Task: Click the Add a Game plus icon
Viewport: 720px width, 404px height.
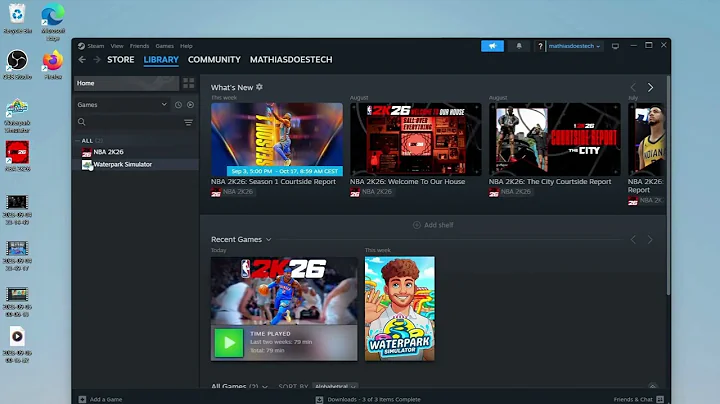Action: coord(82,399)
